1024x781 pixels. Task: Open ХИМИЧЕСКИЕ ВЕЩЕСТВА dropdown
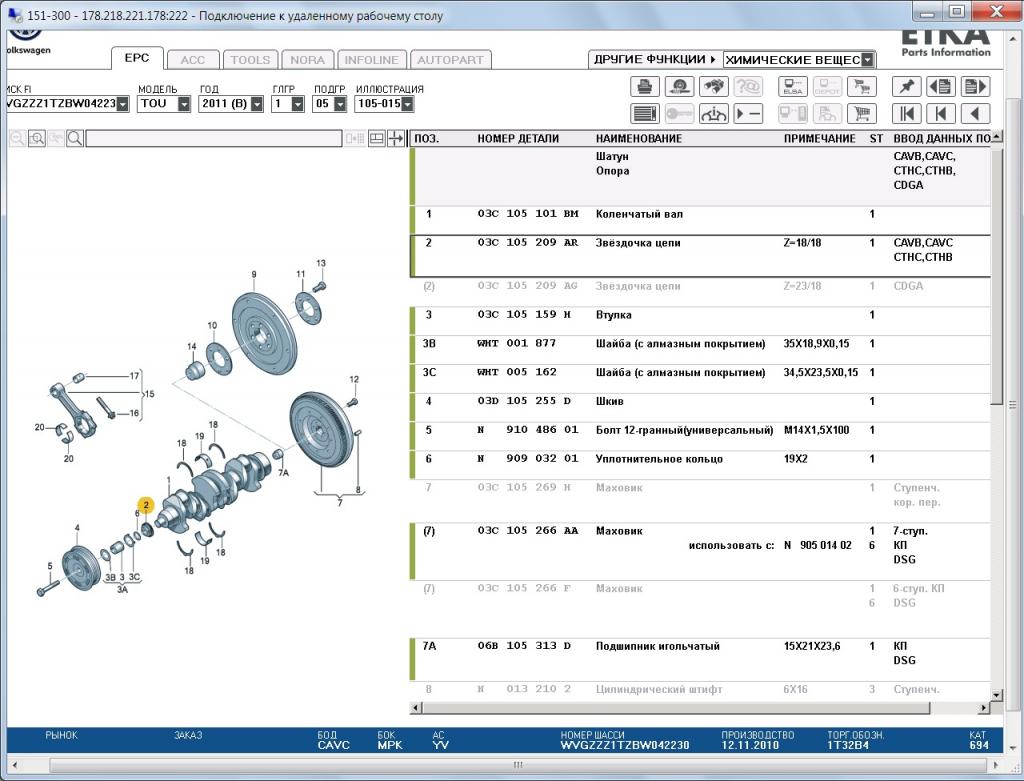[x=867, y=60]
